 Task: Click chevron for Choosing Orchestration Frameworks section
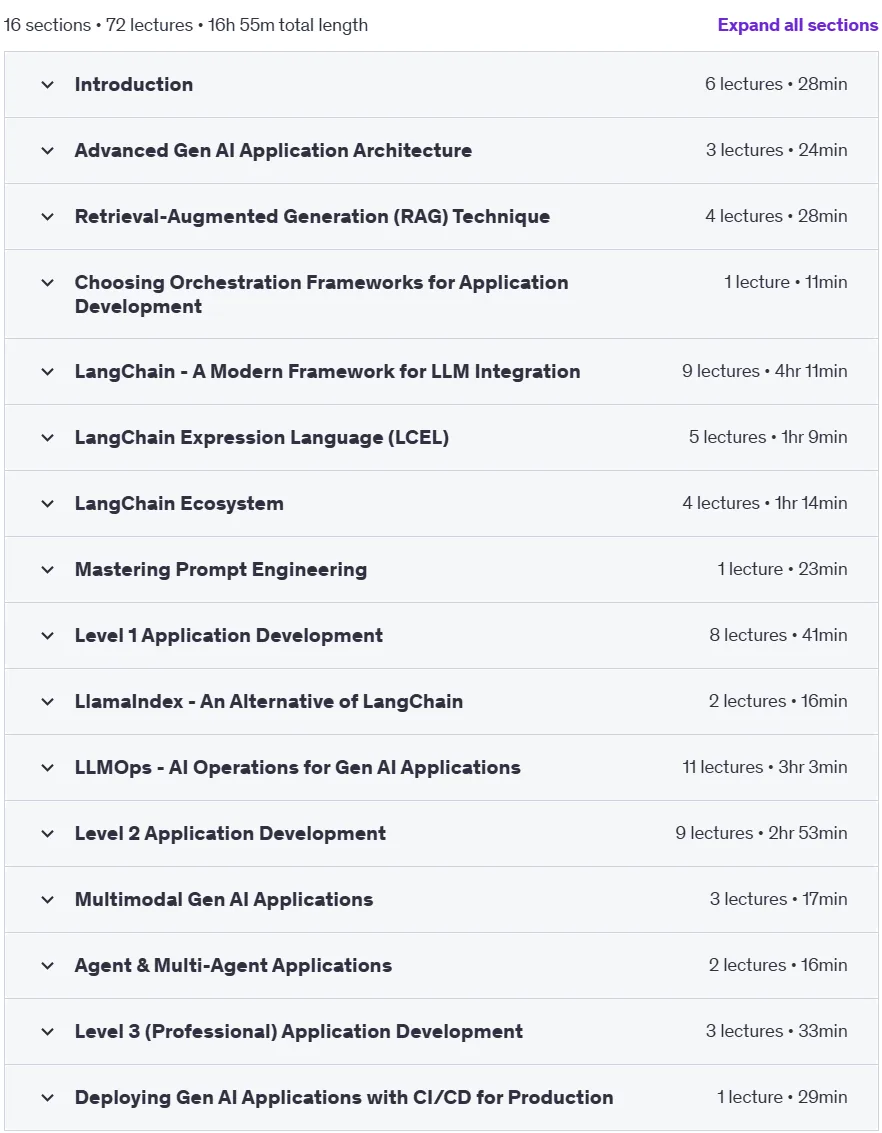pyautogui.click(x=48, y=283)
